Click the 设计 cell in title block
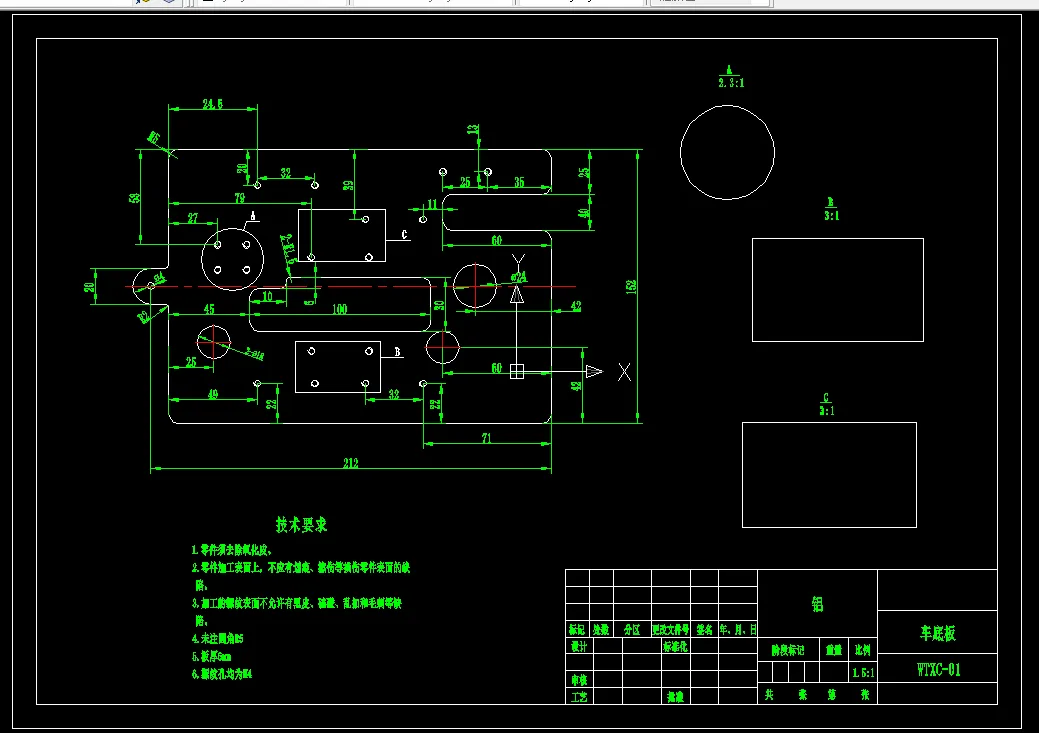This screenshot has height=733, width=1039. [x=578, y=646]
